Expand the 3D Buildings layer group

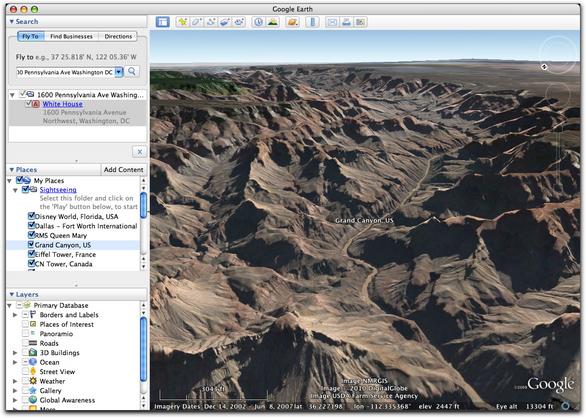(x=15, y=353)
